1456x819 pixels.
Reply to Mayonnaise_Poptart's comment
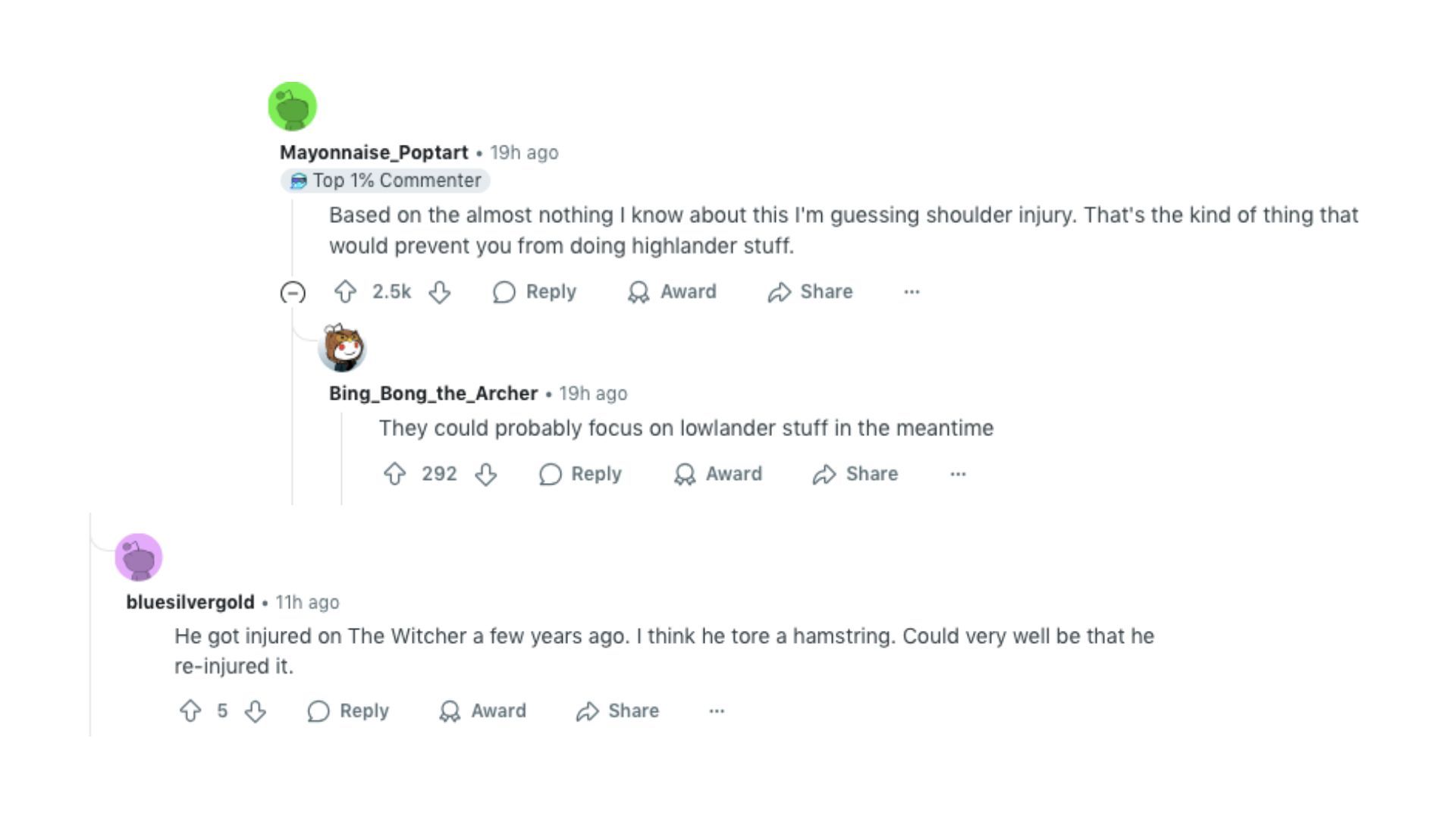coord(535,292)
